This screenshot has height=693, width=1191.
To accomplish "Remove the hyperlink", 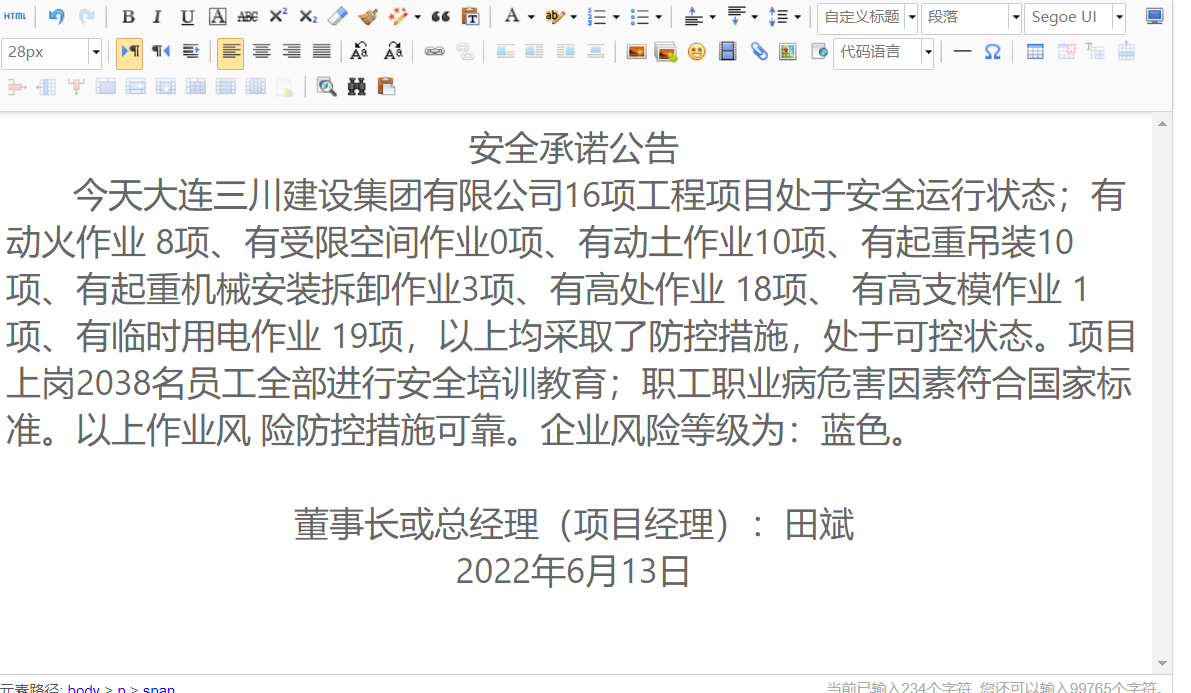I will 465,51.
